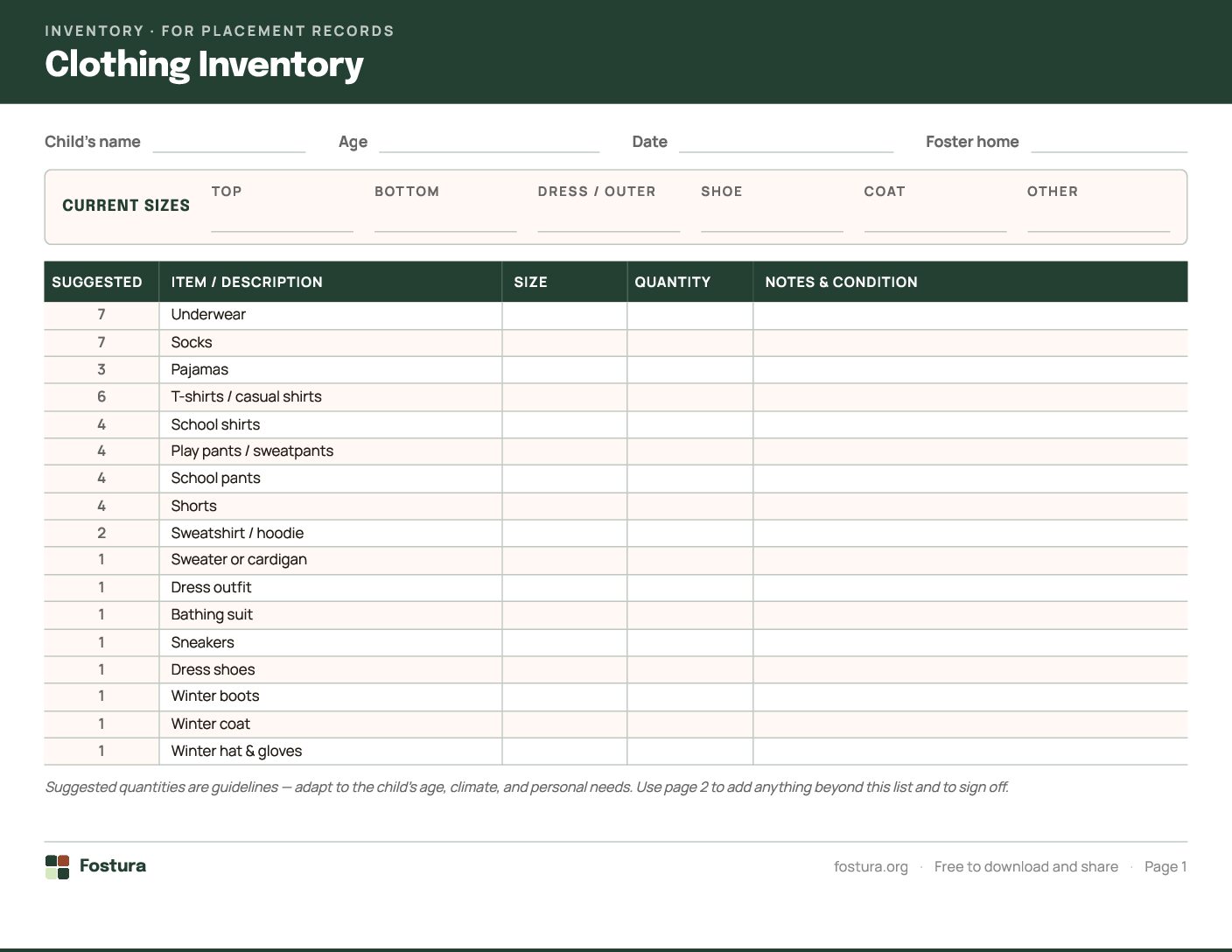
Task: Click suggested quantity 2 for Sweatshirt / hoodie
Action: click(x=101, y=533)
